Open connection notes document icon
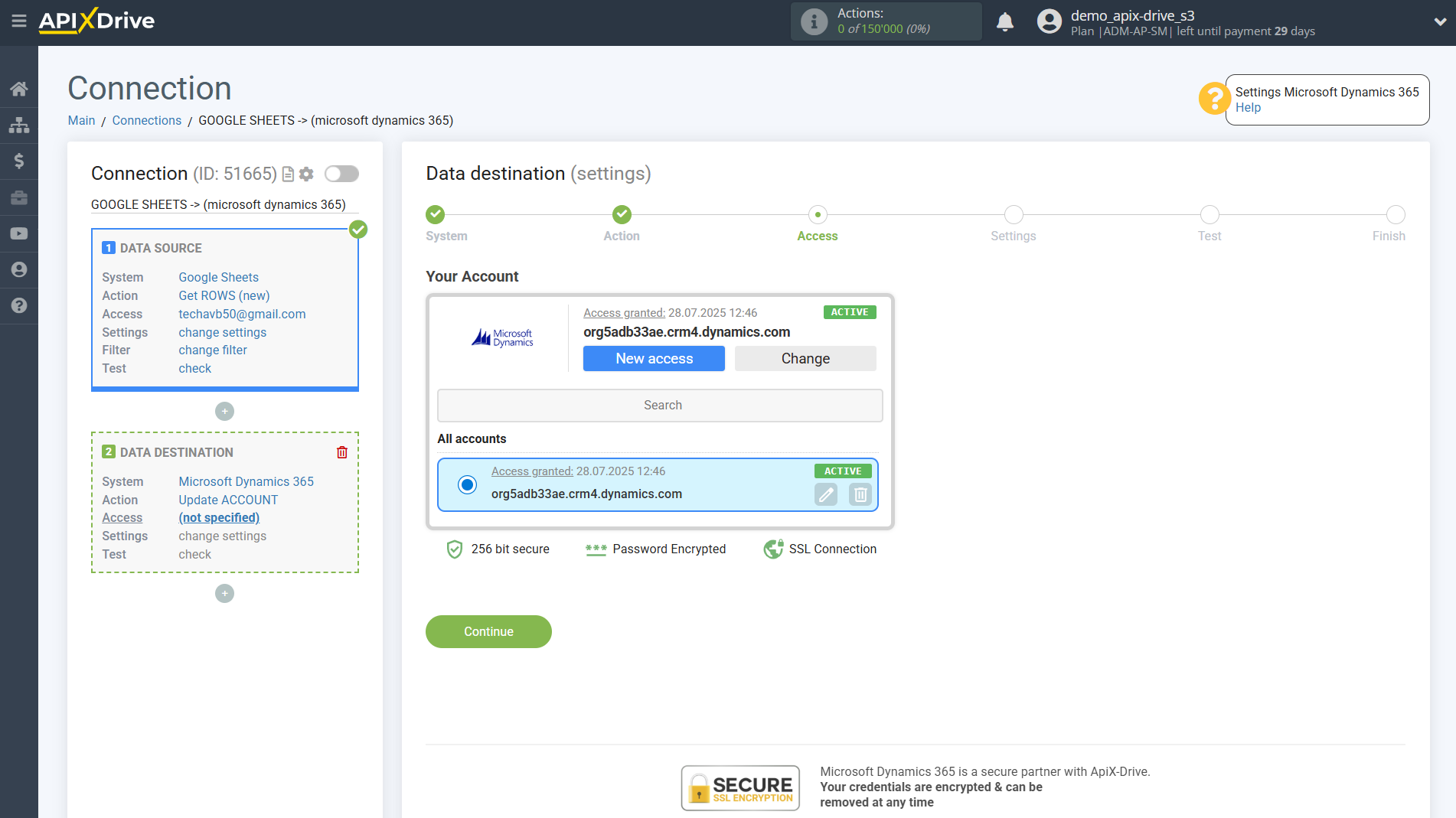The image size is (1456, 818). pyautogui.click(x=289, y=174)
